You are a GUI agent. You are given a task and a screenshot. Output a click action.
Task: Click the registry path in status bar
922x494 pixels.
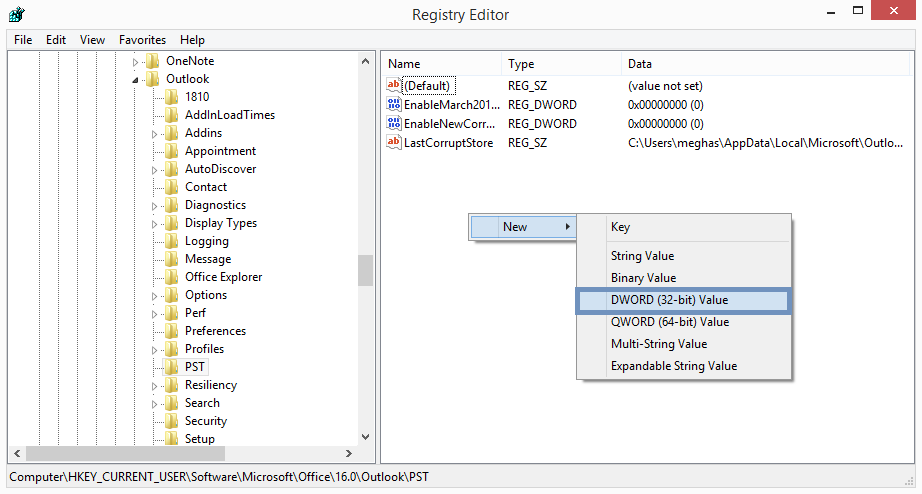tap(219, 477)
